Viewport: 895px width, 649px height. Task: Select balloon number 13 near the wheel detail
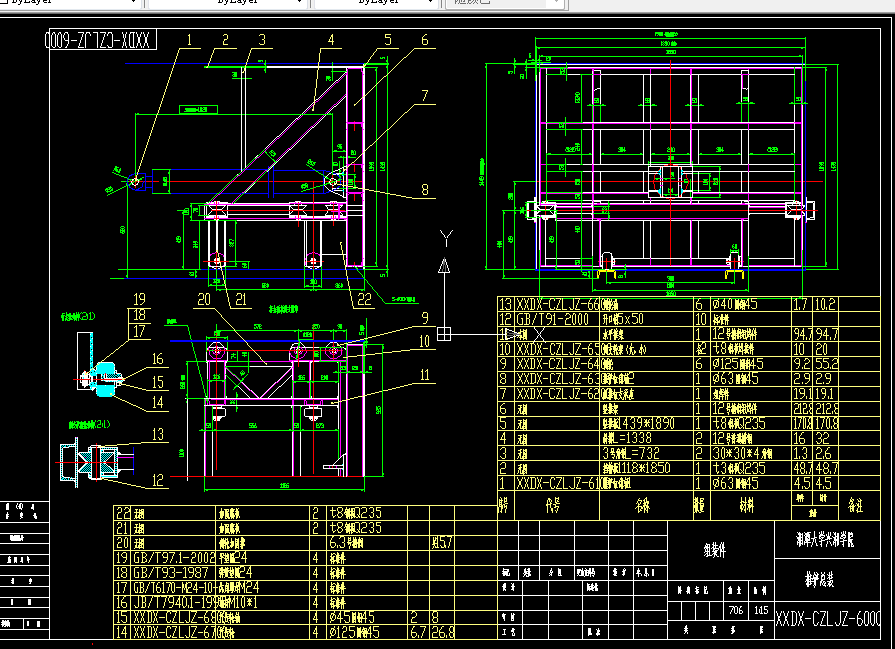(158, 434)
